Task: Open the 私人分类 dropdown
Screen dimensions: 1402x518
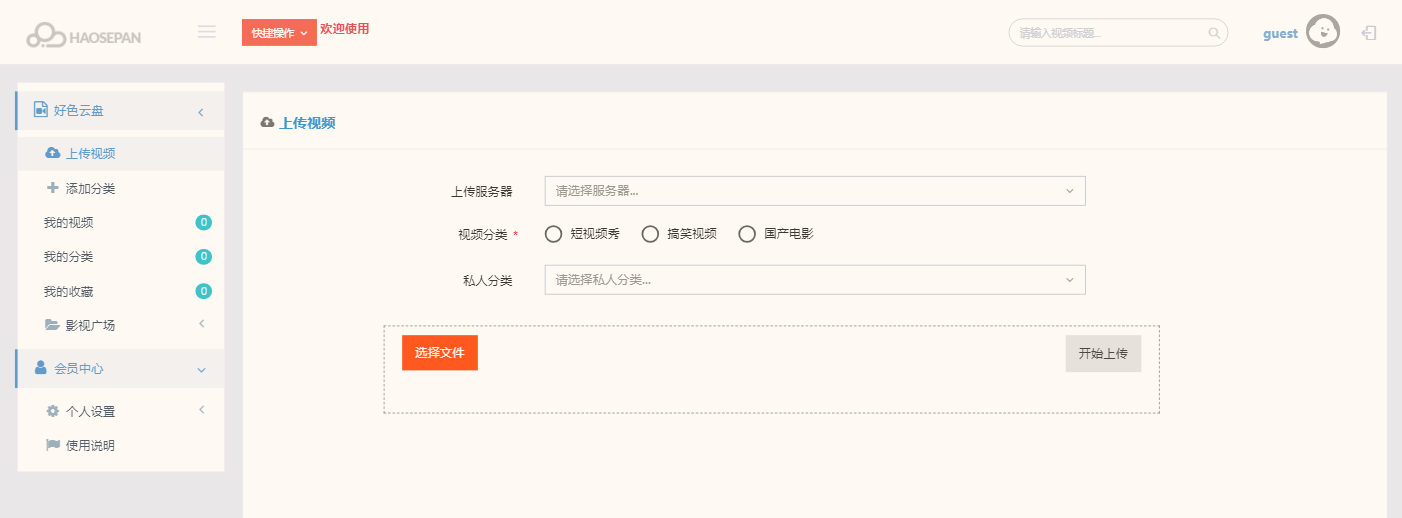Action: pos(814,280)
